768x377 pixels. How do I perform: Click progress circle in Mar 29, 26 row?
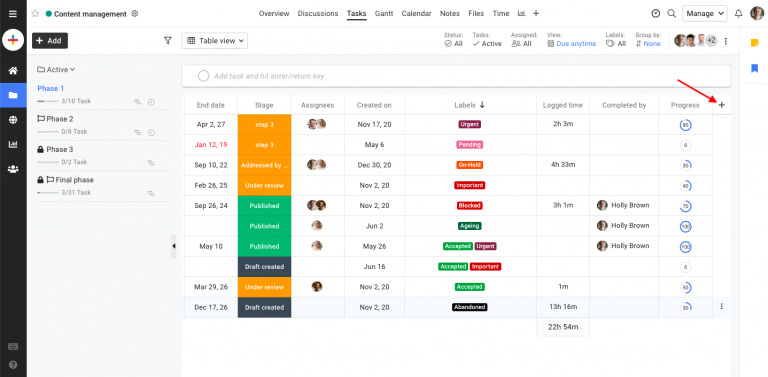(x=685, y=287)
